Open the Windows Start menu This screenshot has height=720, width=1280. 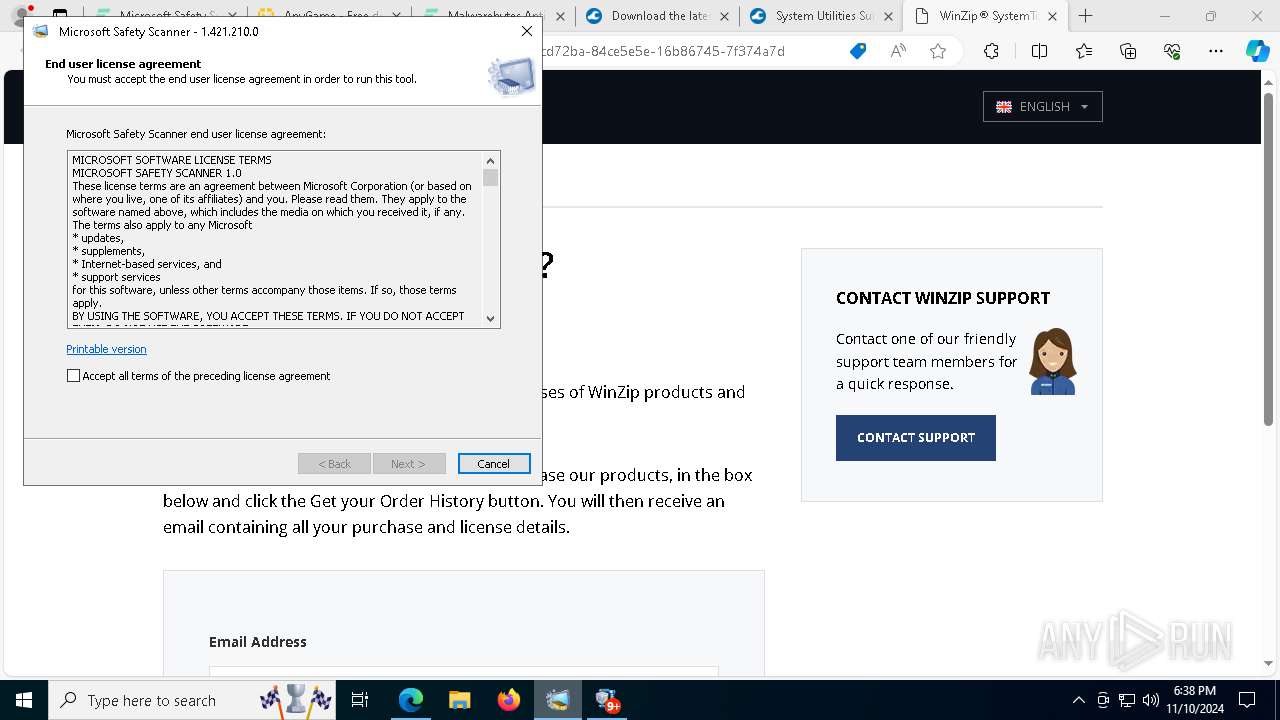[x=24, y=700]
